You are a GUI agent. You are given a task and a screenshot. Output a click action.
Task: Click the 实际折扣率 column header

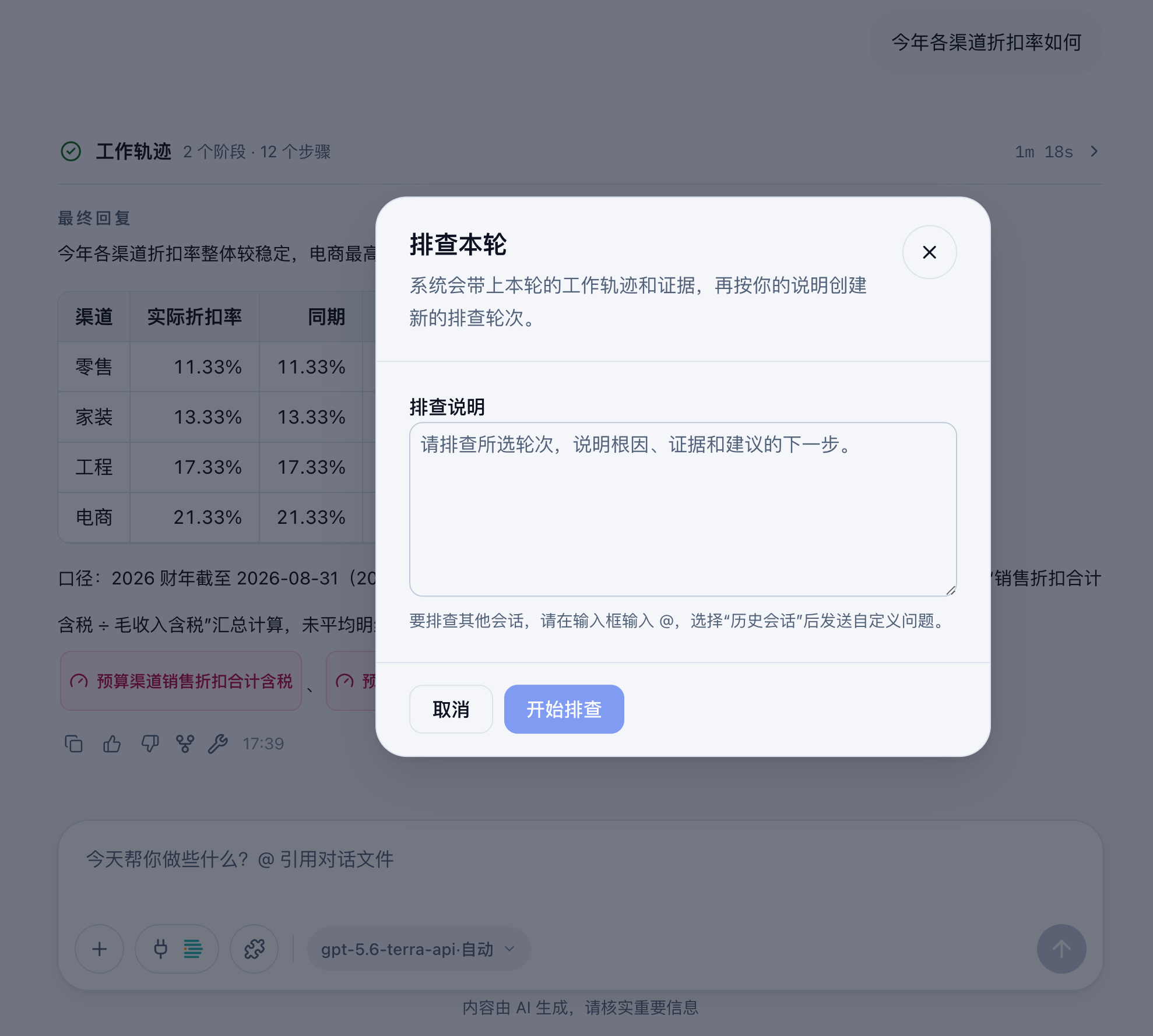(194, 317)
